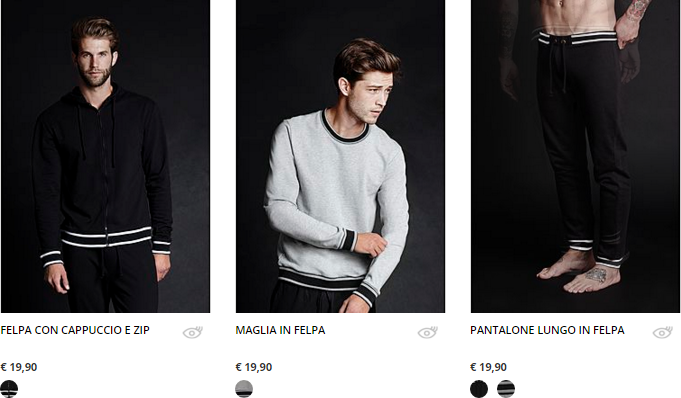Open the grey sweatshirt model photo
This screenshot has width=681, height=398.
coord(340,156)
